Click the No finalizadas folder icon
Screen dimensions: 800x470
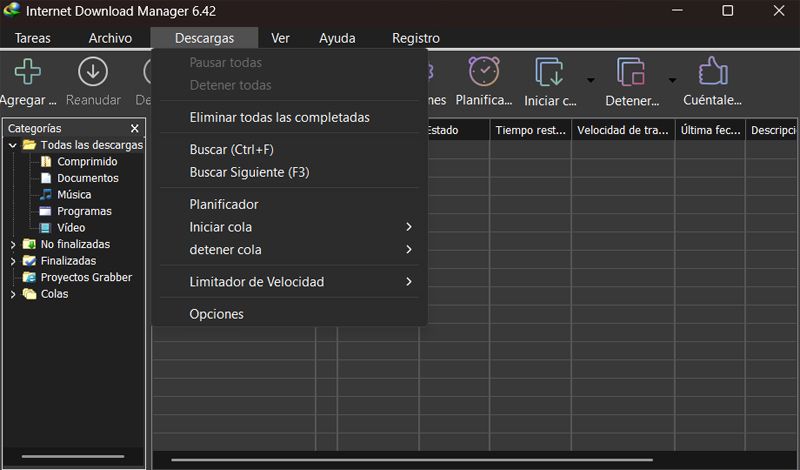[x=30, y=244]
